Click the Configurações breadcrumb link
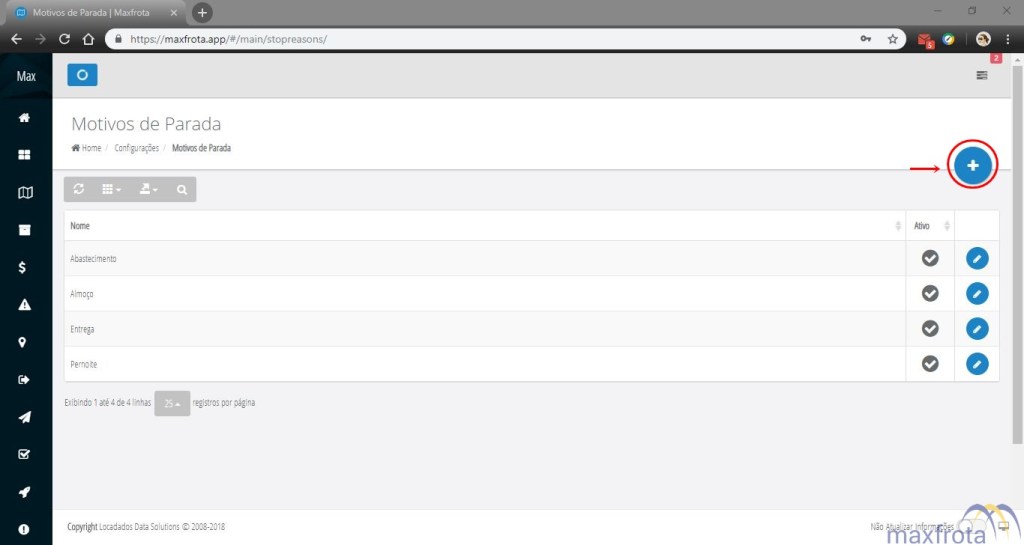 136,148
